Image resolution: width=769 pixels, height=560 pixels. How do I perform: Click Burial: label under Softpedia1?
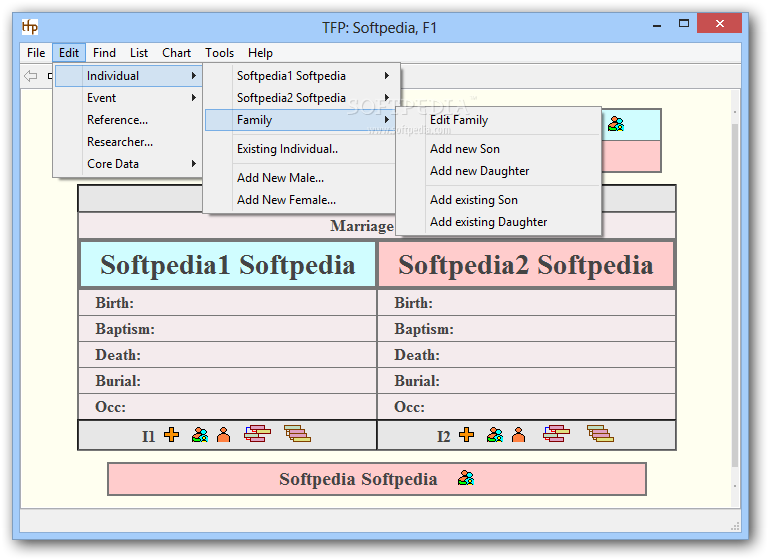pyautogui.click(x=118, y=381)
